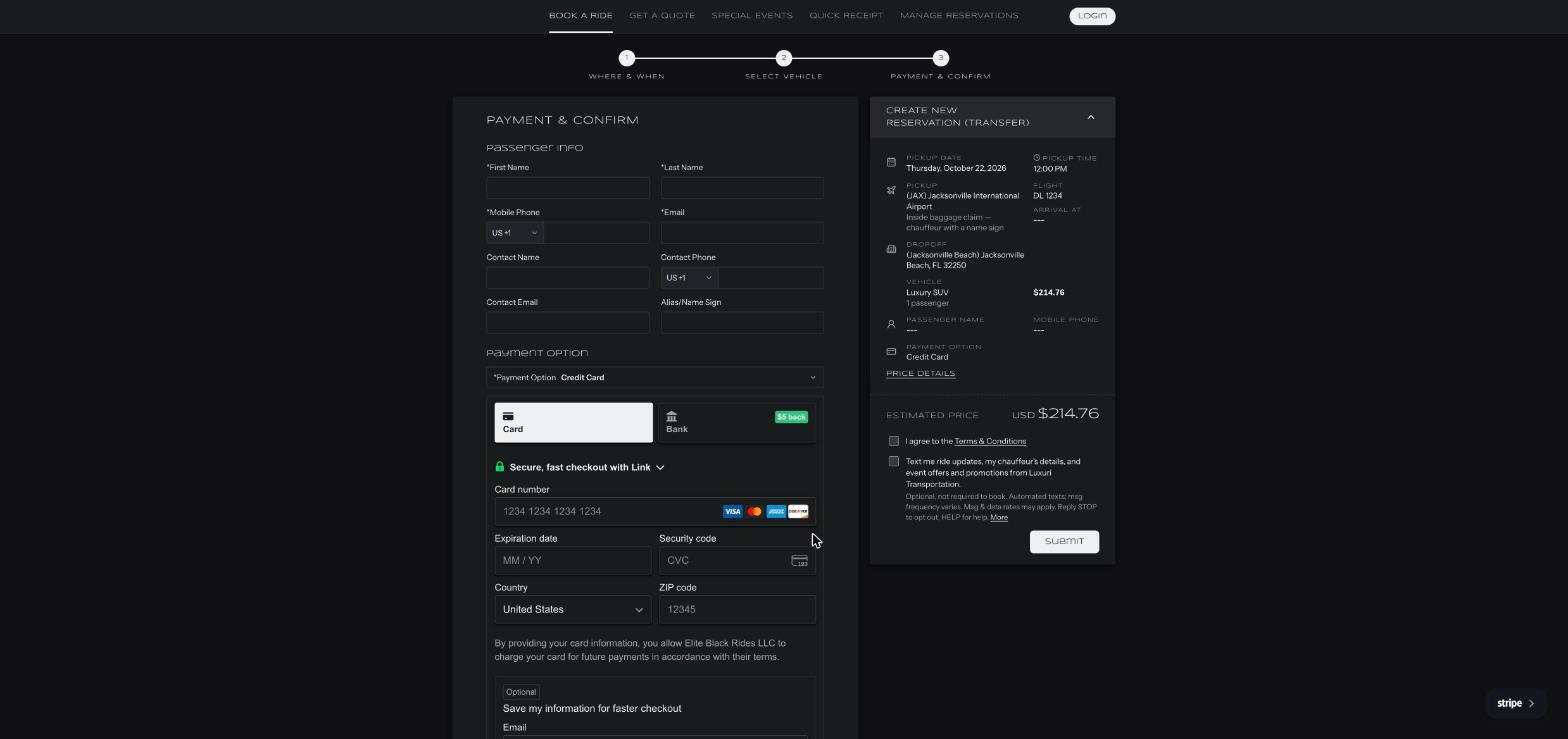Click the More link under text updates

pyautogui.click(x=999, y=517)
